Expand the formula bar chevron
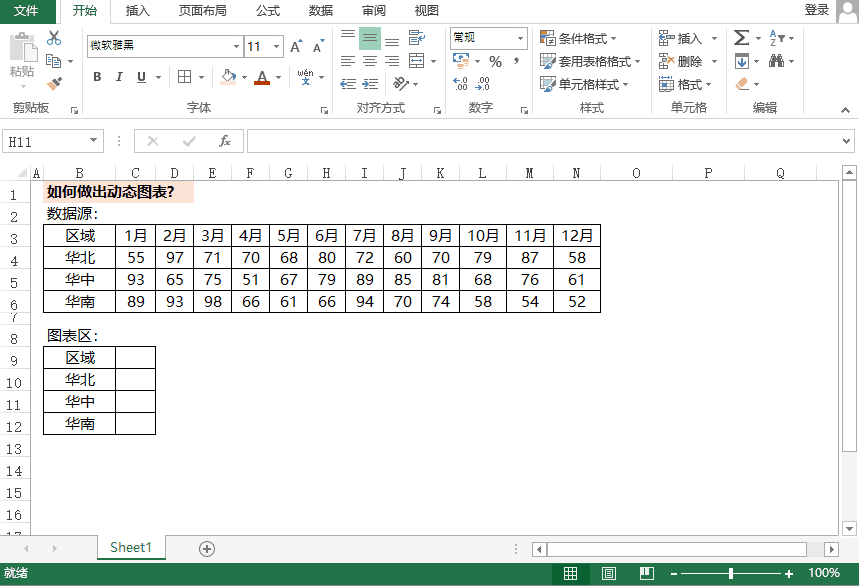 [x=846, y=141]
